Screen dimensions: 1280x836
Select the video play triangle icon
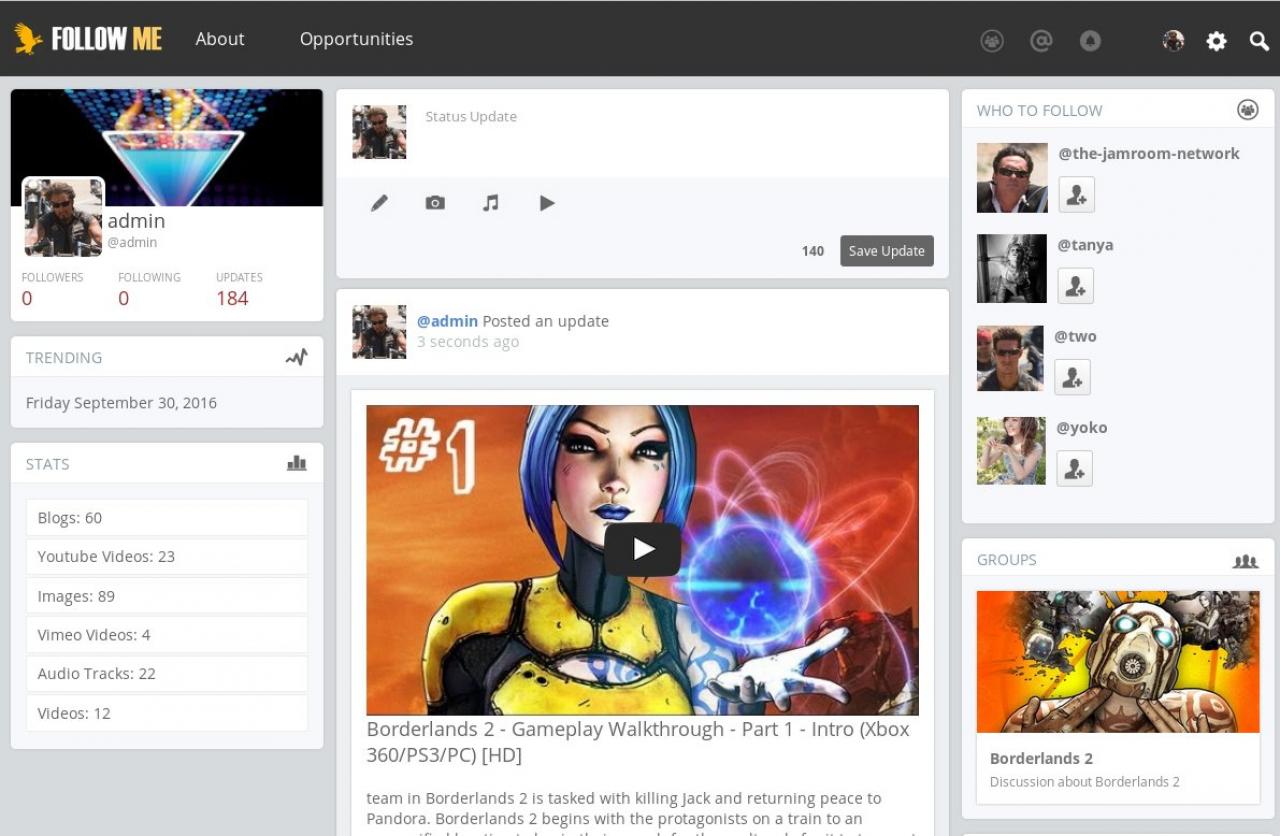click(547, 203)
